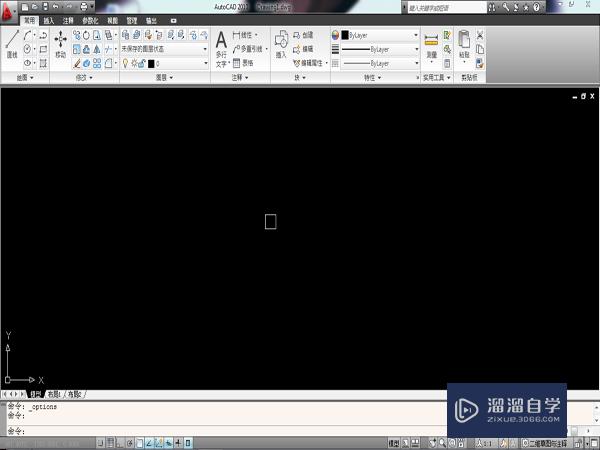The height and width of the screenshot is (450, 600).
Task: Switch to the 注释 (Annotate) ribbon tab
Action: pos(68,21)
